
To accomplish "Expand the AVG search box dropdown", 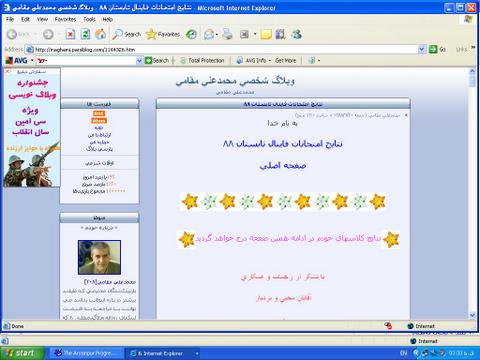I will [139, 60].
